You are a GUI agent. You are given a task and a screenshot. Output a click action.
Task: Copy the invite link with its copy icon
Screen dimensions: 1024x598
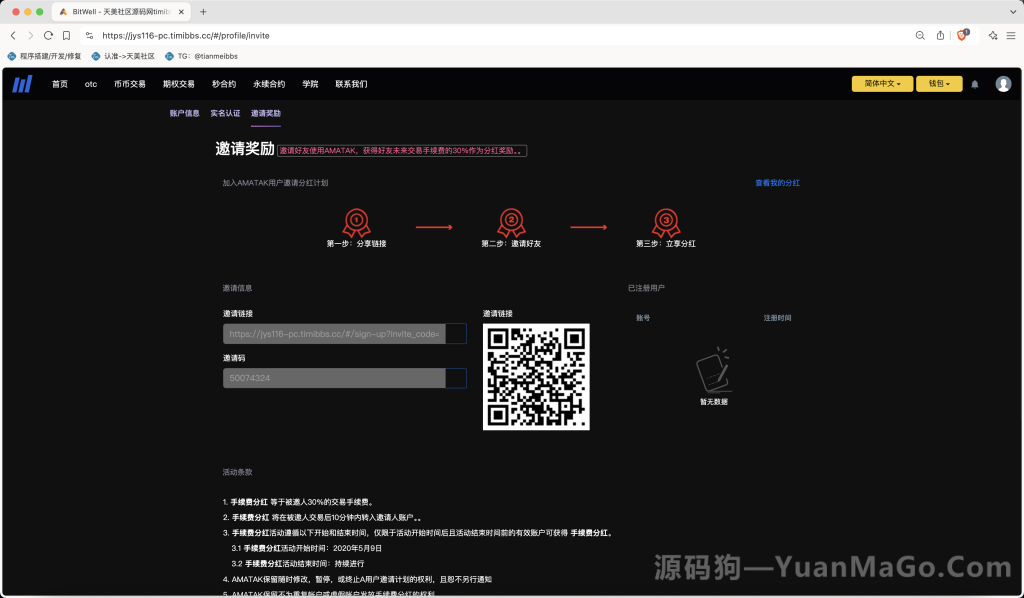click(458, 333)
